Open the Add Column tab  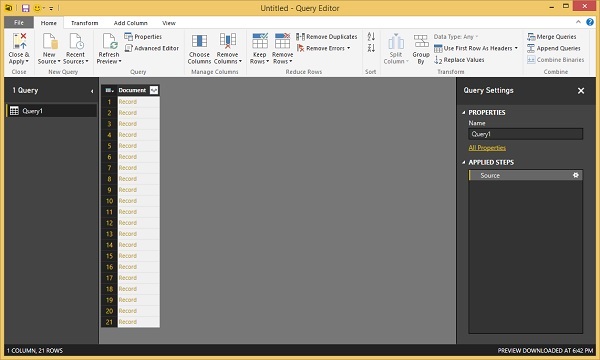[x=130, y=23]
